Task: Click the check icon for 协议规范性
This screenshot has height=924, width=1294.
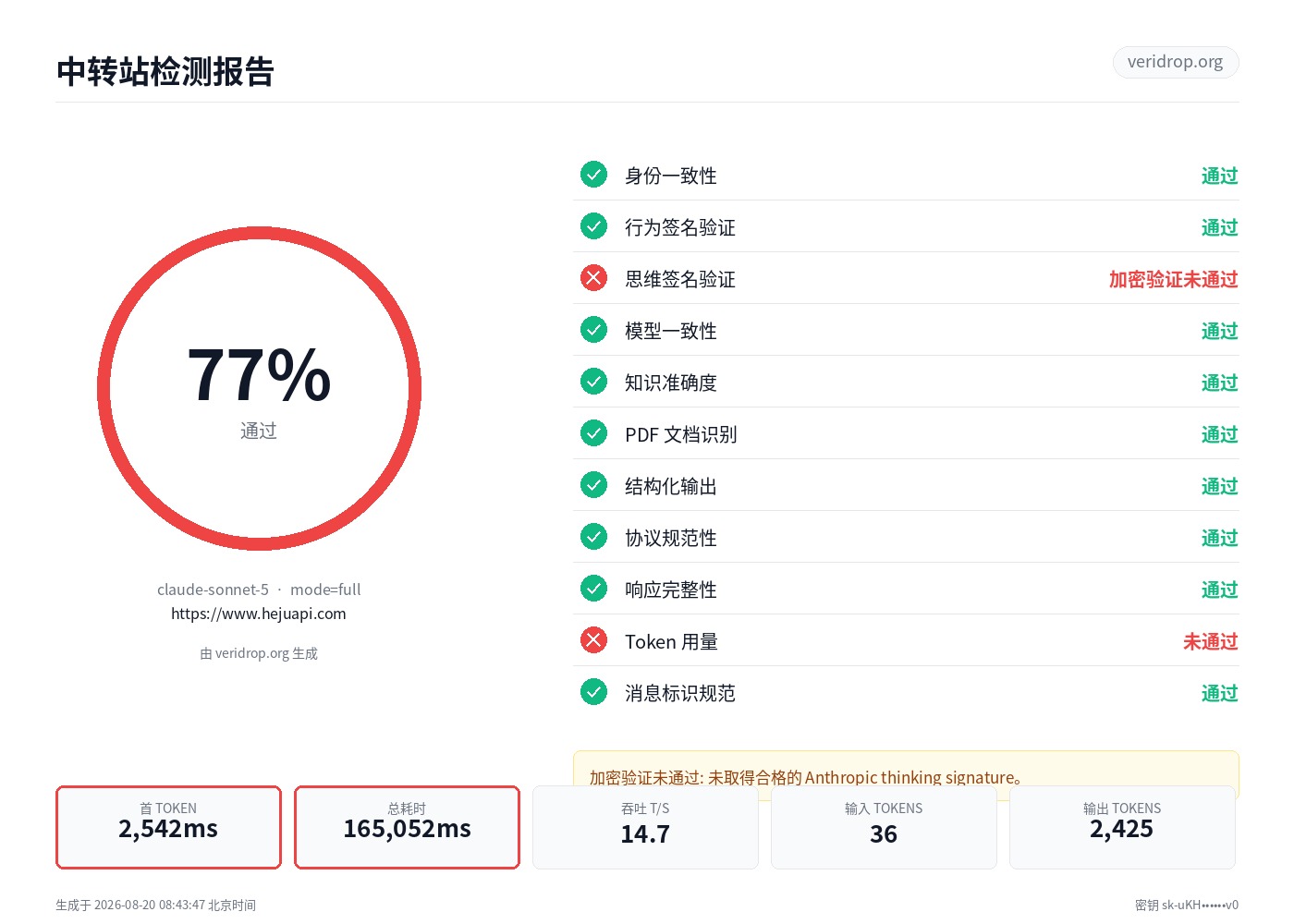Action: click(x=593, y=537)
